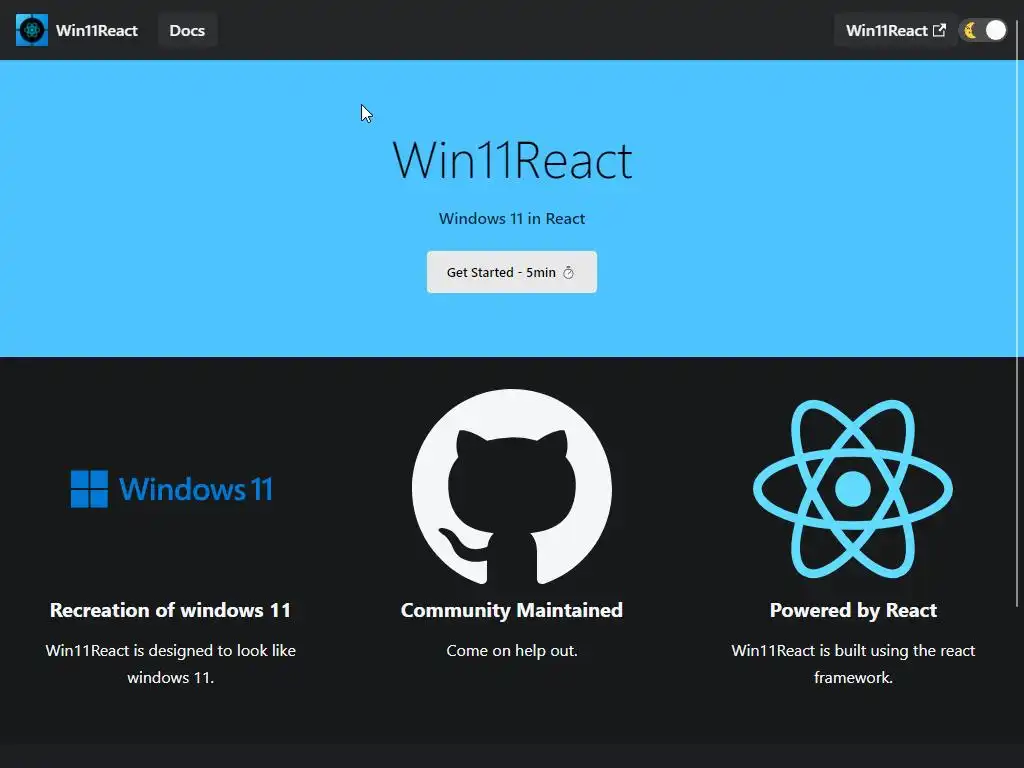Click the 'Come on help out.' text
This screenshot has width=1024, height=768.
coord(512,650)
